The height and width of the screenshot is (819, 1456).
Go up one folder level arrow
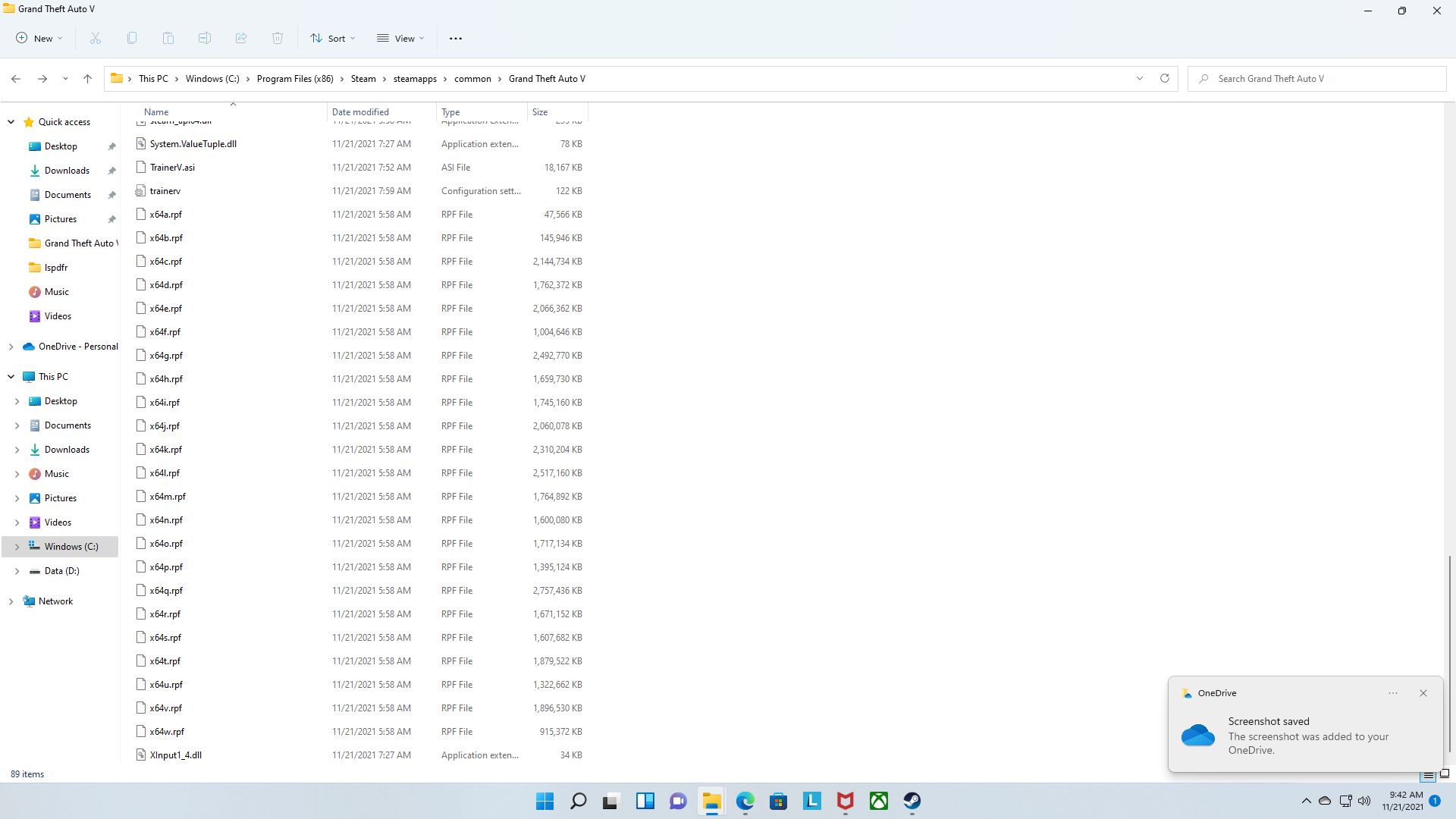coord(87,78)
